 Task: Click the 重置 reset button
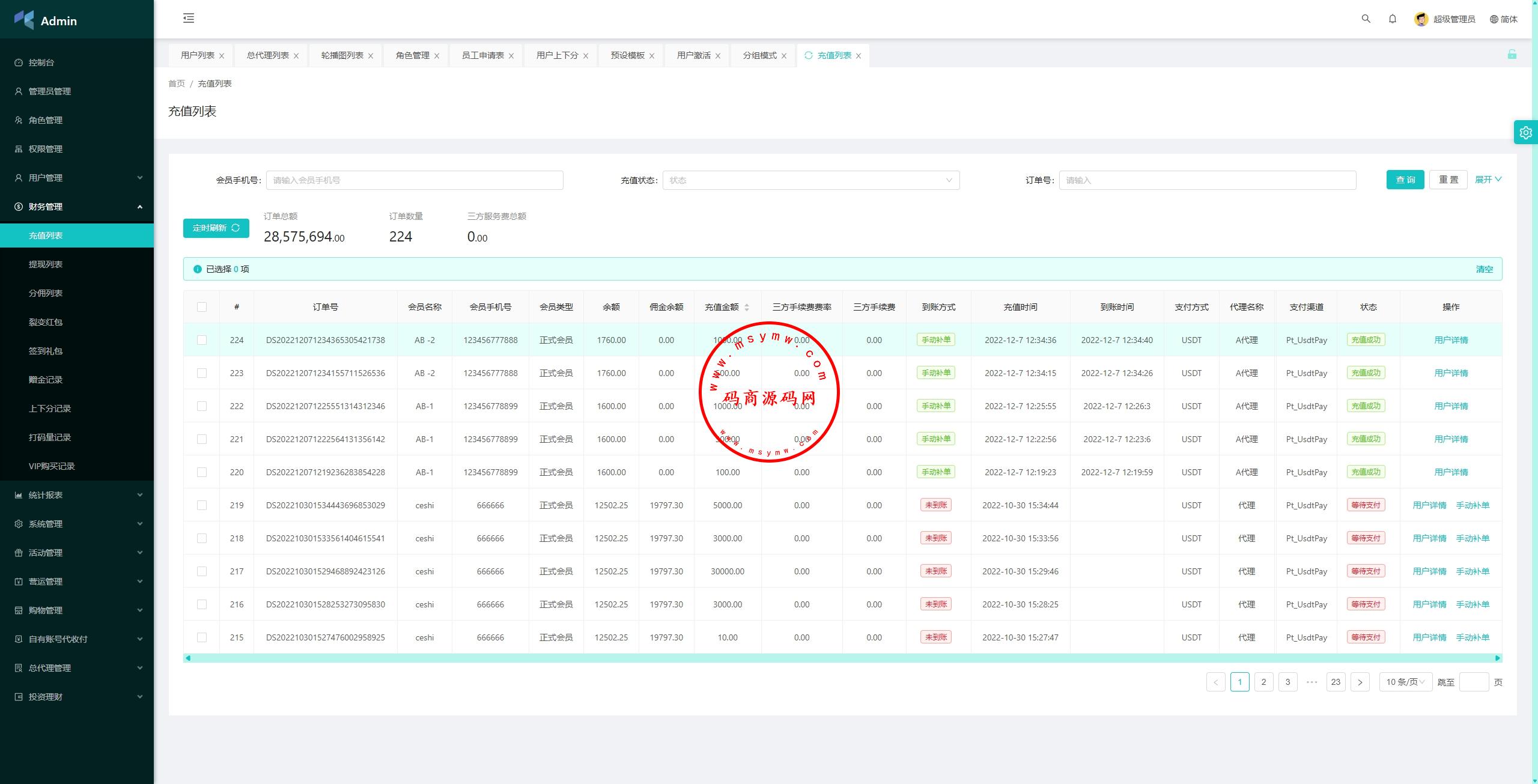[1448, 180]
